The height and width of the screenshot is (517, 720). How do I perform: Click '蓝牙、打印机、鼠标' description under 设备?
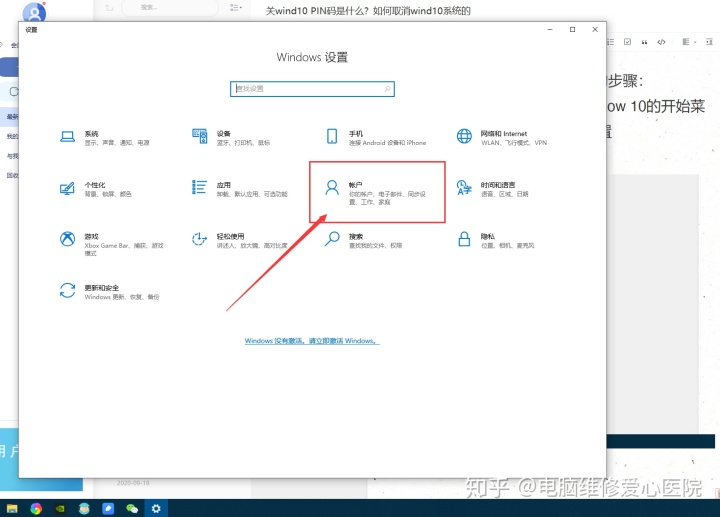243,143
